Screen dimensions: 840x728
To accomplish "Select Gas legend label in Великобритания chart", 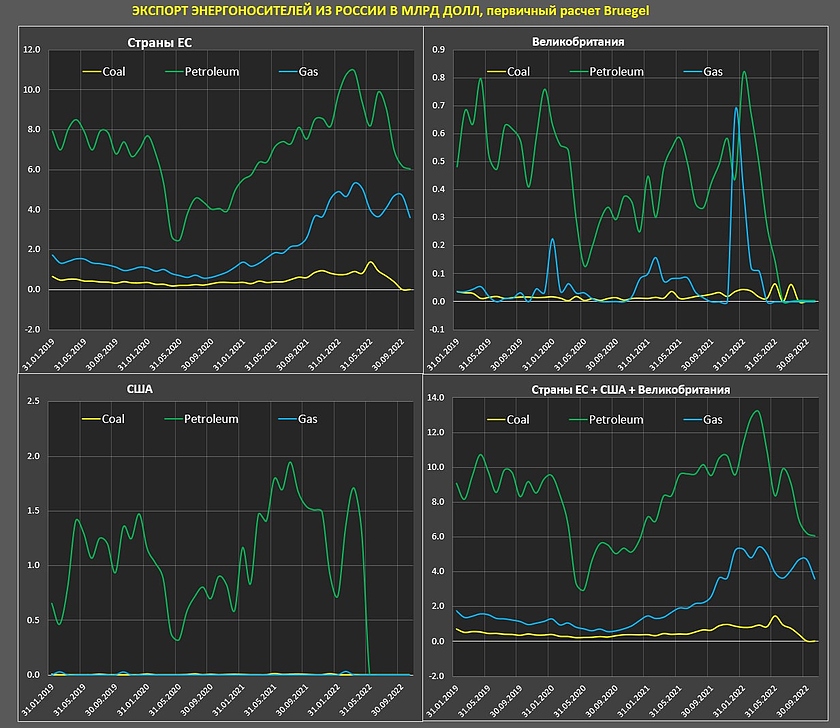I will (712, 72).
